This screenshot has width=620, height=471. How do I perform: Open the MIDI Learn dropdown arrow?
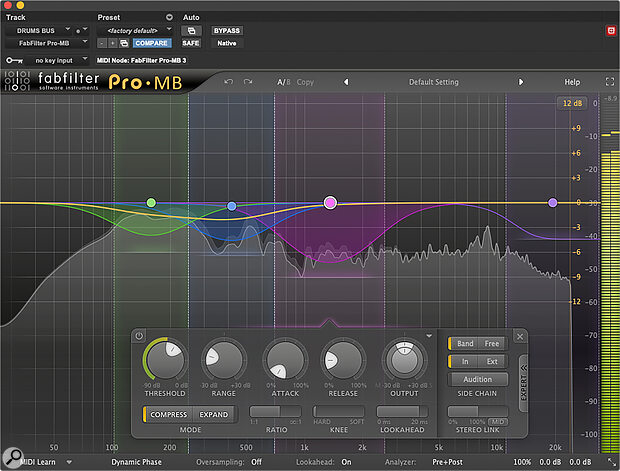69,462
